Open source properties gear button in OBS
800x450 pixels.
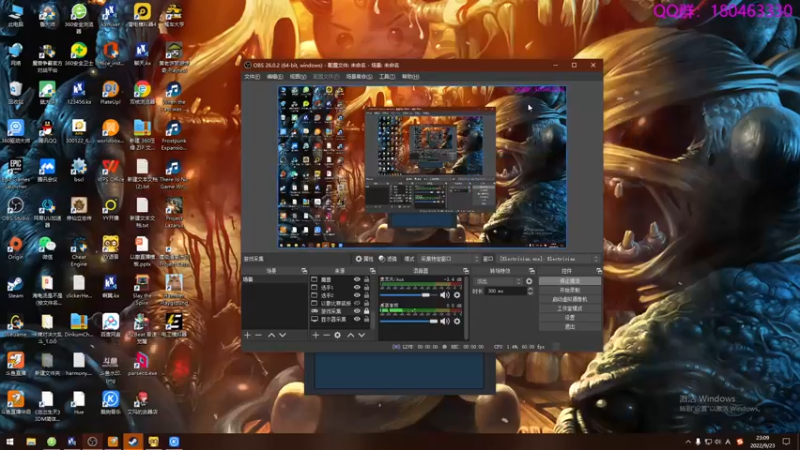364,259
